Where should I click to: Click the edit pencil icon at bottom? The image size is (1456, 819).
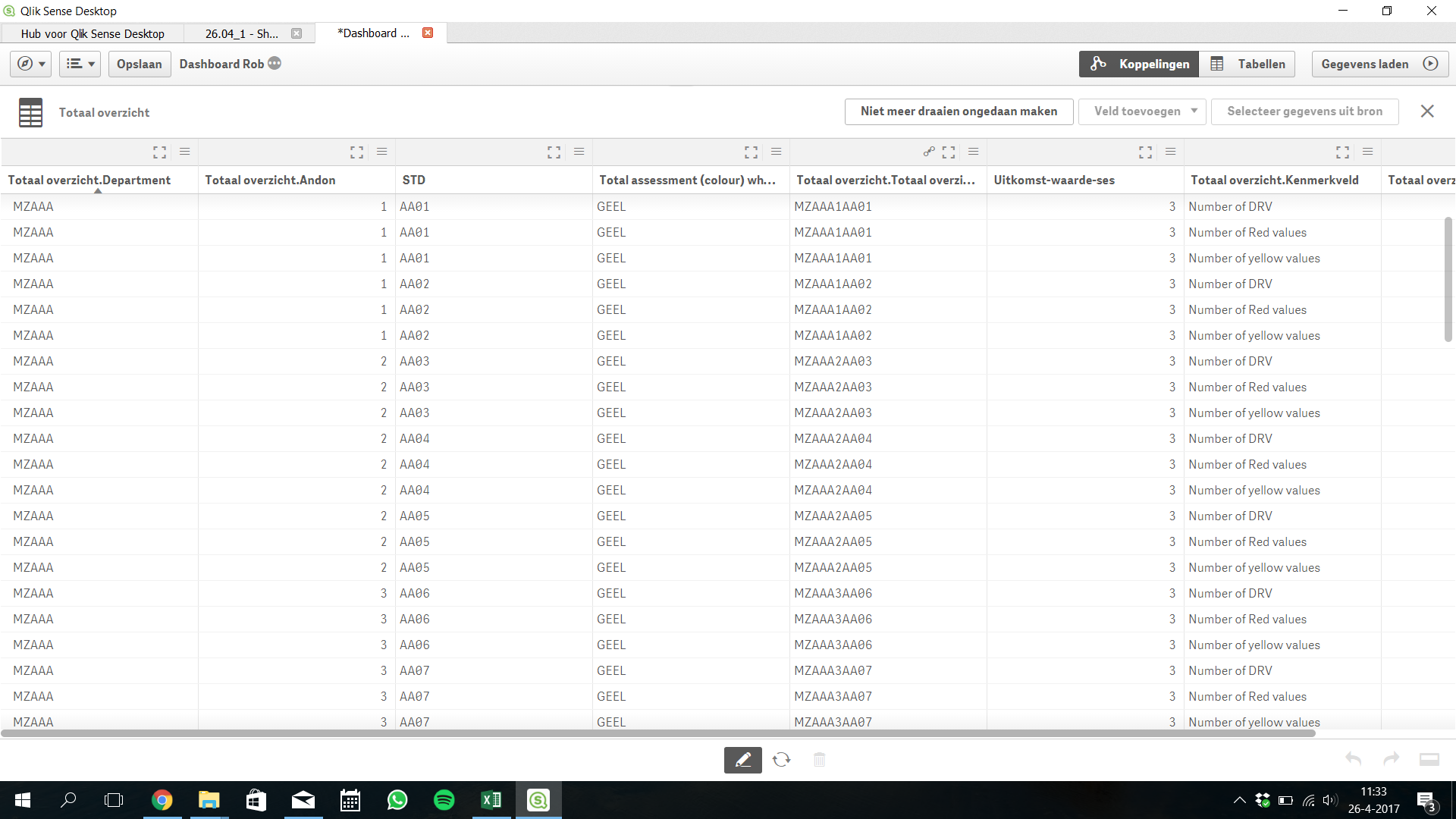742,759
